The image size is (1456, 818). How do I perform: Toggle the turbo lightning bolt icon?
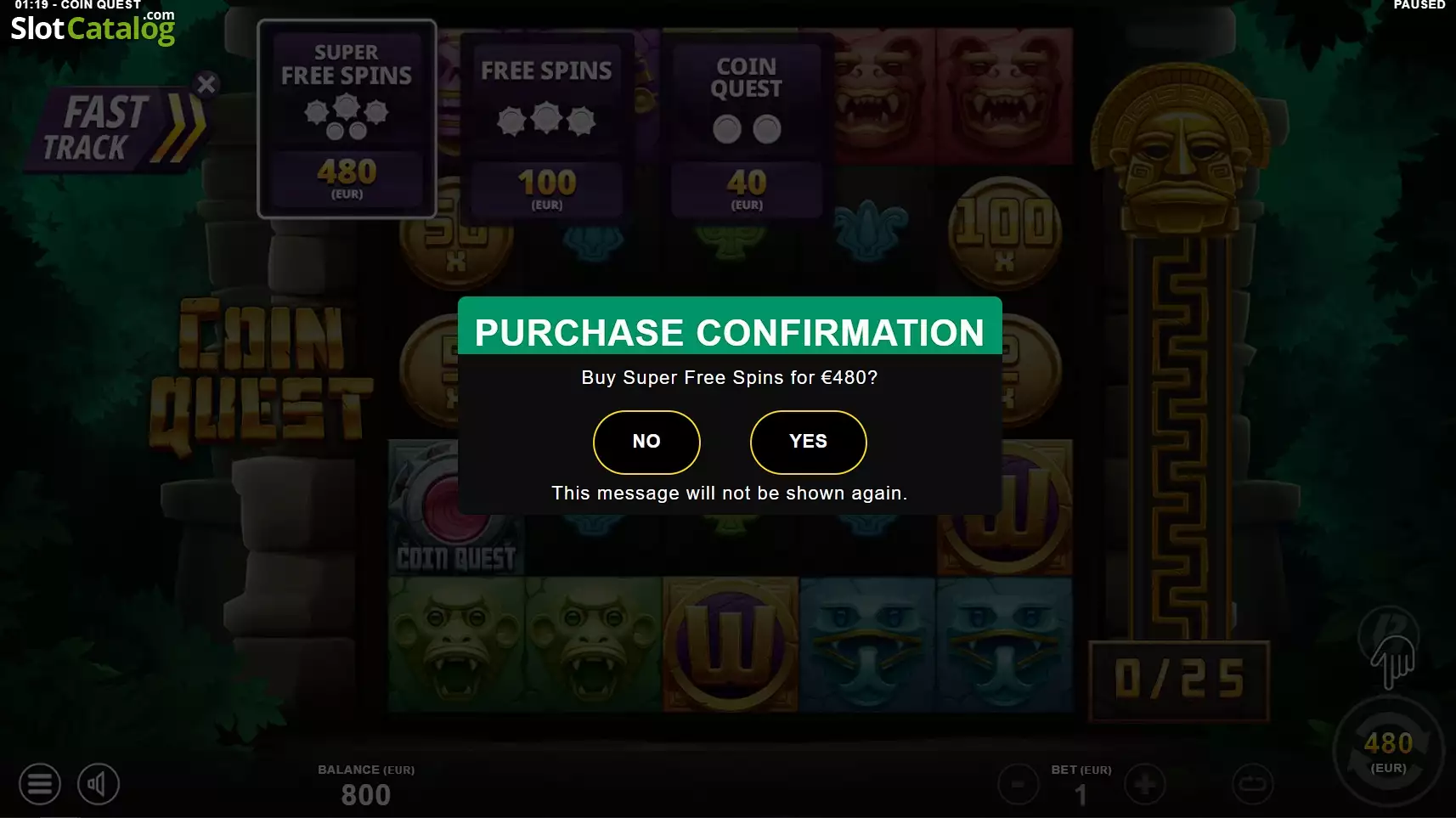coord(1388,633)
